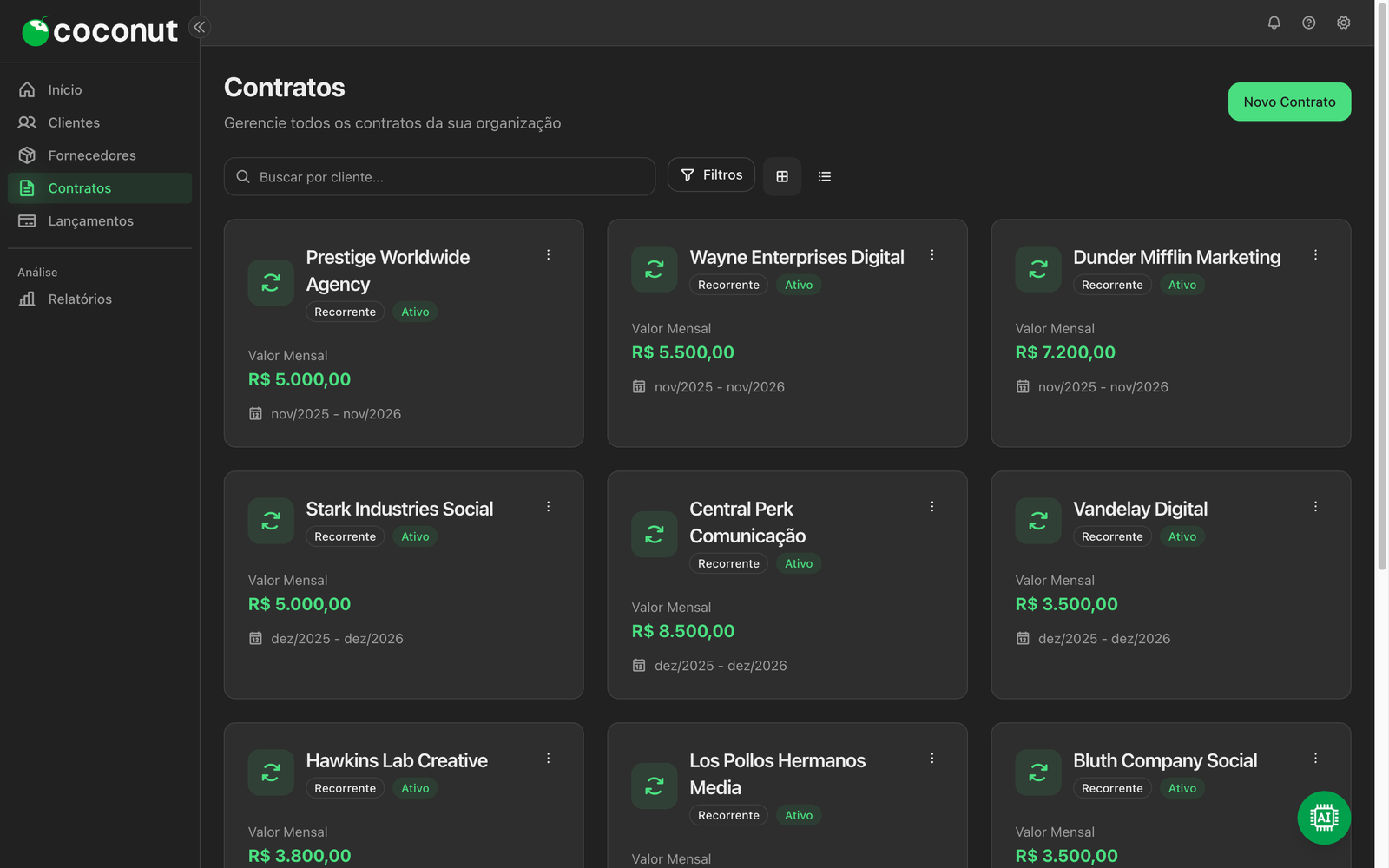Viewport: 1389px width, 868px height.
Task: Click calendar icon on Wayne Enterprises card
Action: tap(639, 386)
